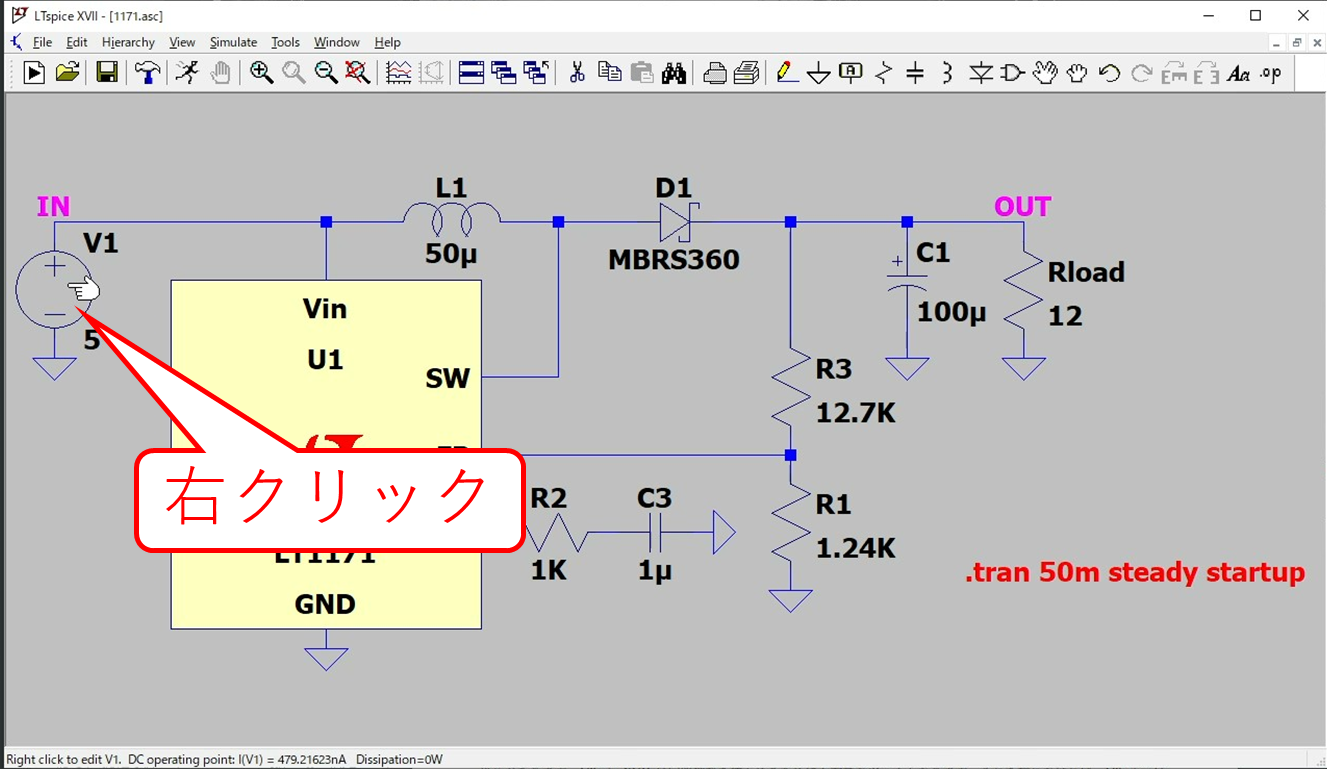Select the Place Diode tool
1327x769 pixels.
pos(981,72)
